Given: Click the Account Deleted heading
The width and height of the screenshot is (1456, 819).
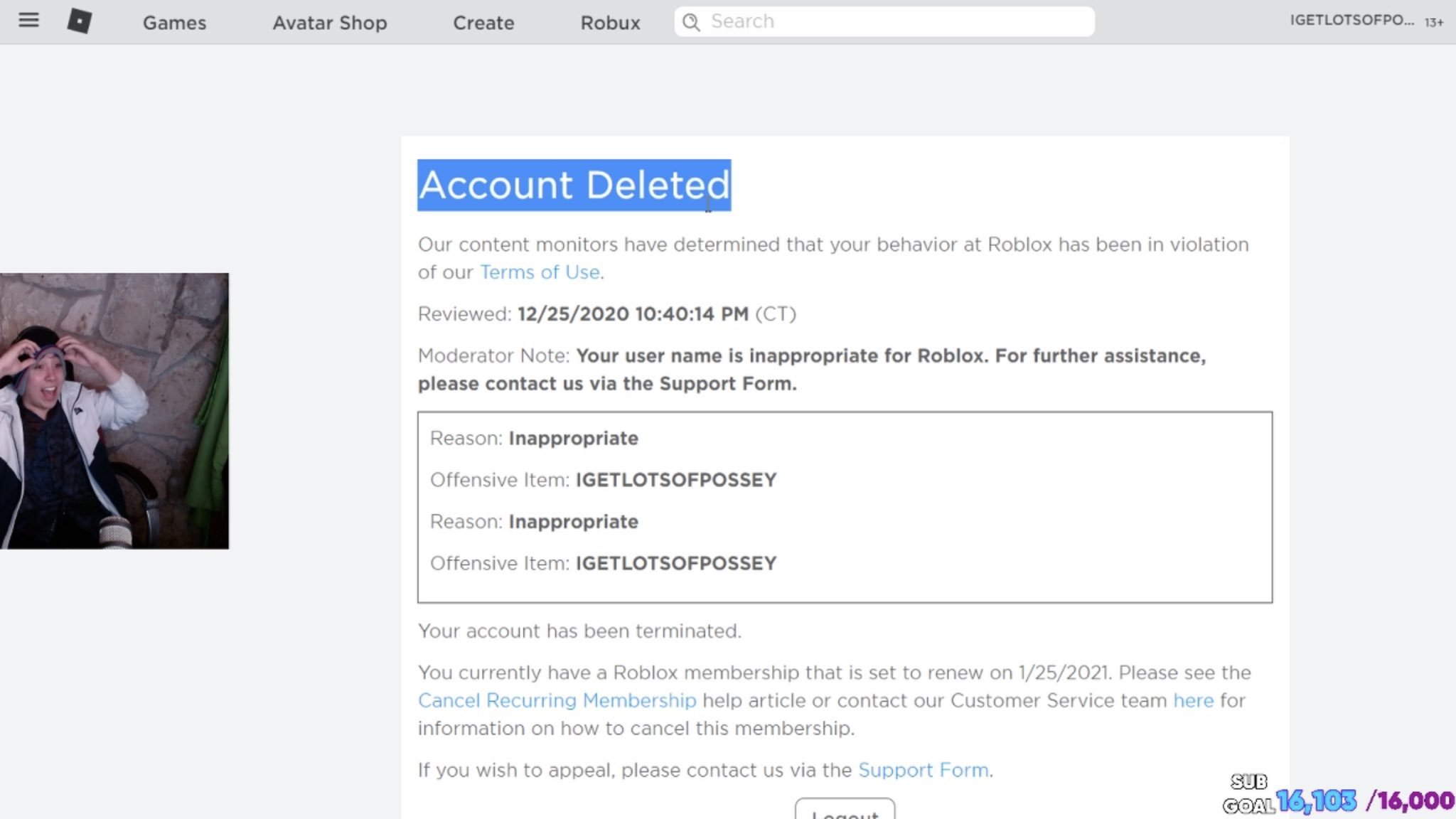Looking at the screenshot, I should click(x=574, y=185).
